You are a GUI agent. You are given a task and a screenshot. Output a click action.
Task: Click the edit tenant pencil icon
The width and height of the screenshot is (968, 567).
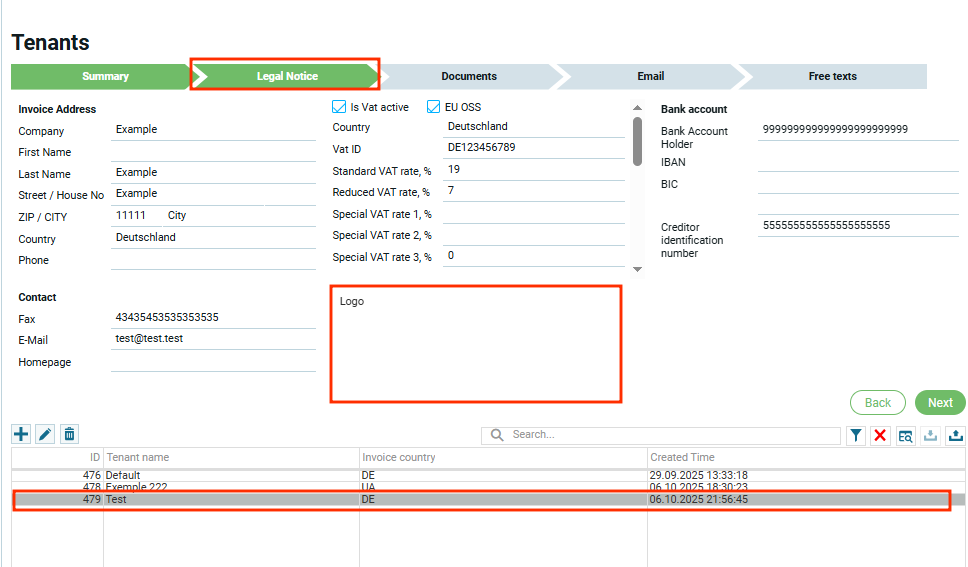pos(45,434)
